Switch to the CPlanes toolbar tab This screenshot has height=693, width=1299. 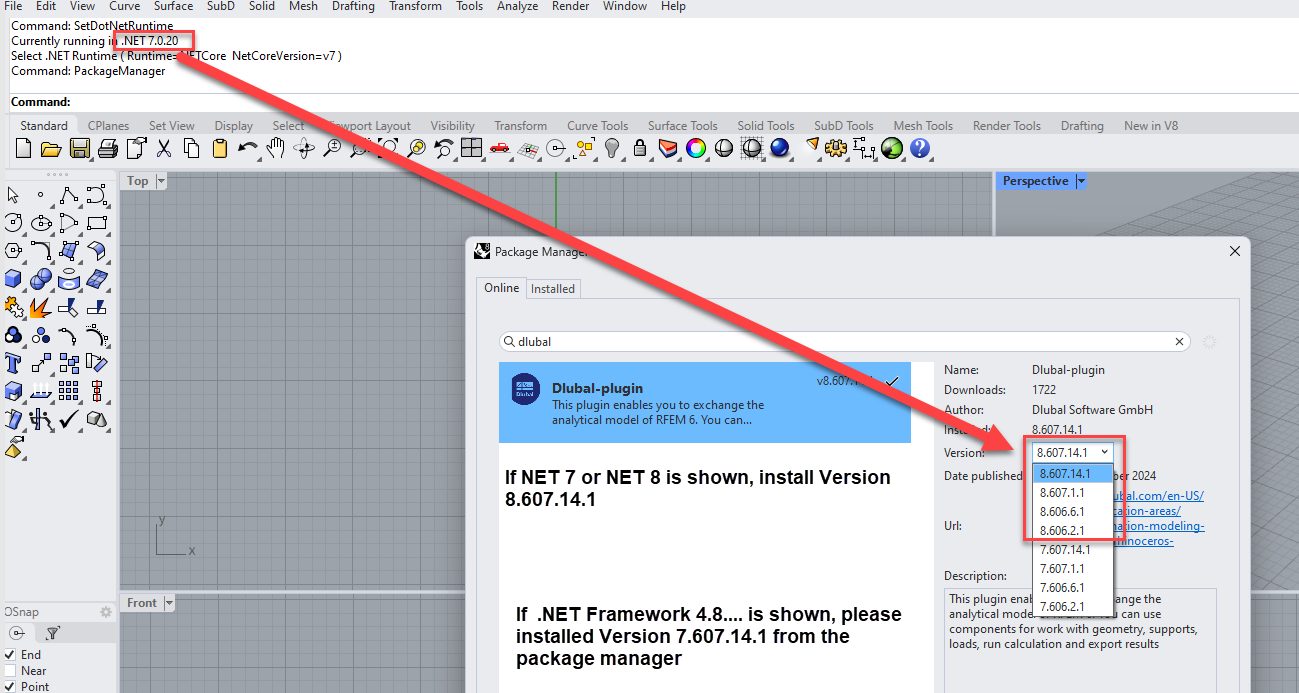[108, 126]
